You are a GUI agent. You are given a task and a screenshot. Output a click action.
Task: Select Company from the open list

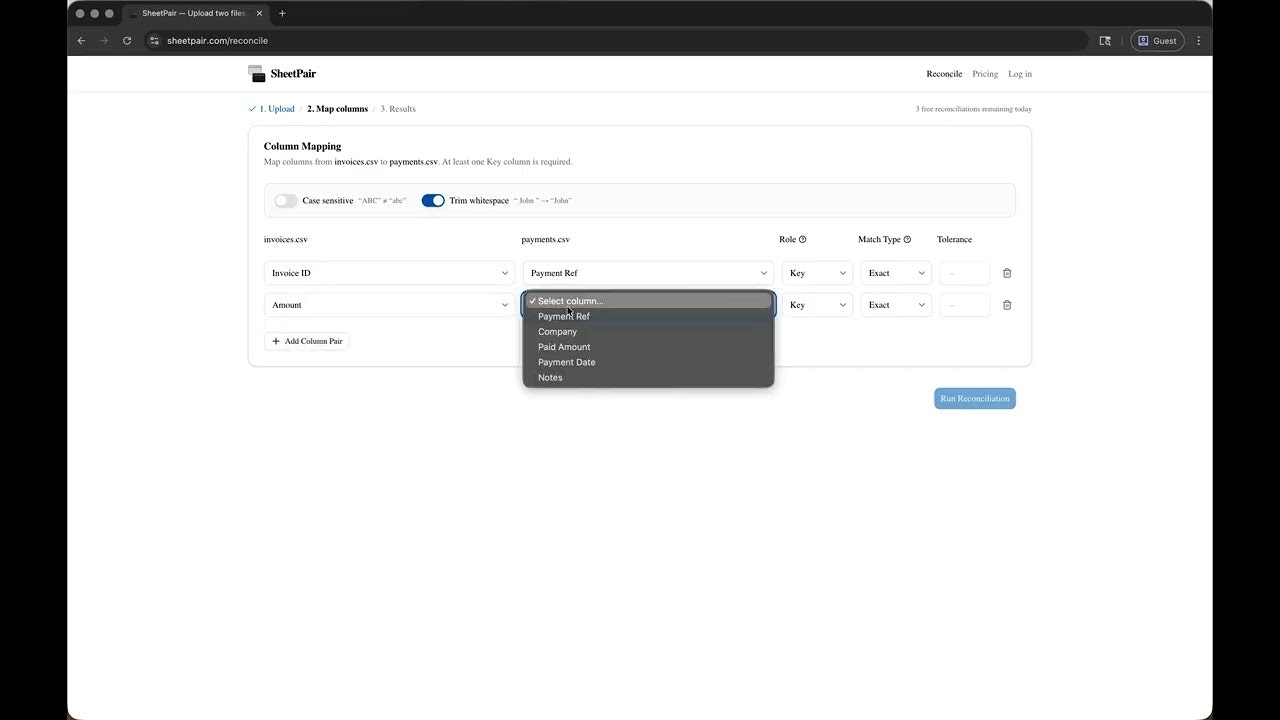(x=648, y=332)
